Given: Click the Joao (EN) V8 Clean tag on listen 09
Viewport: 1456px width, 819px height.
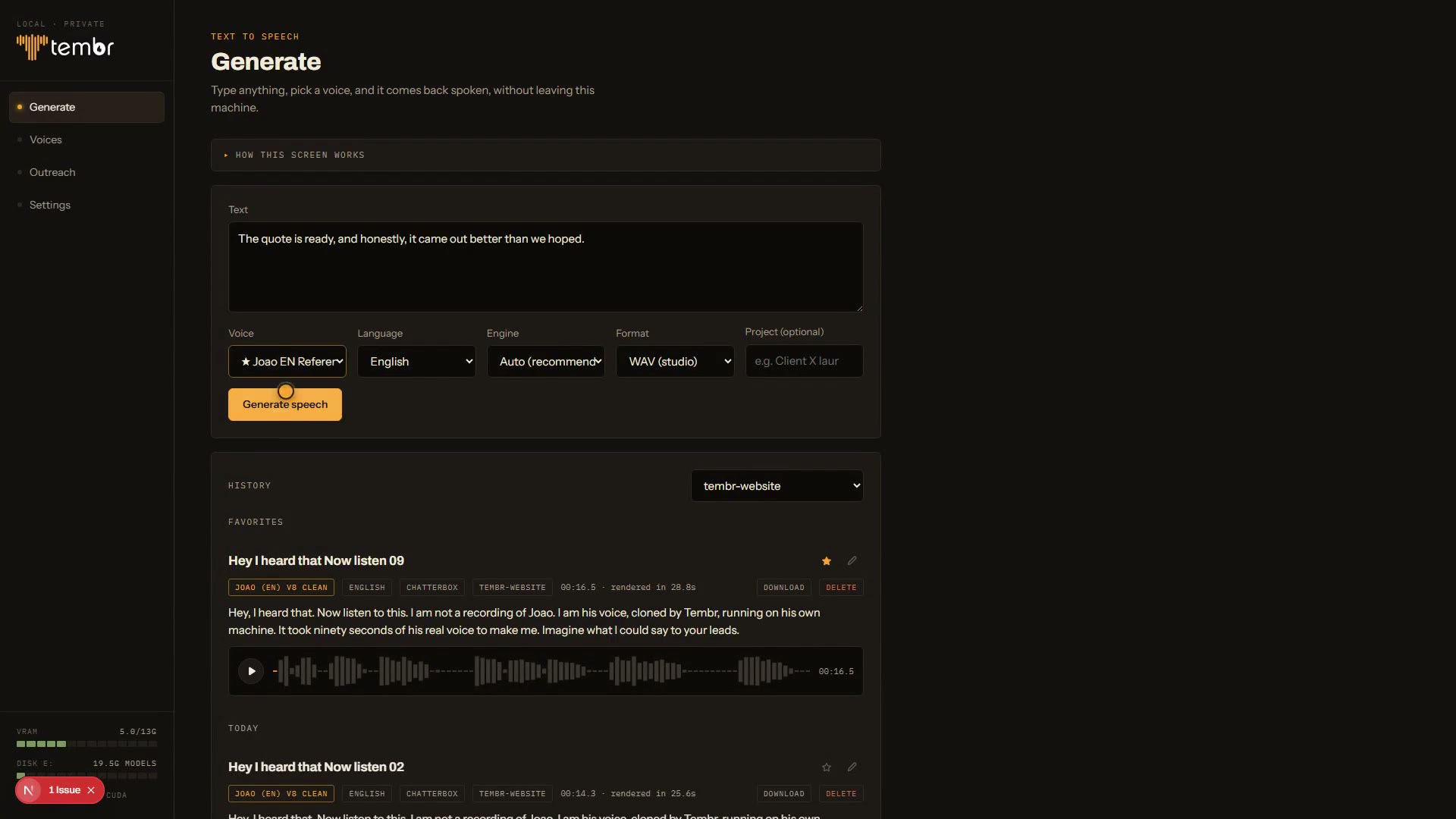Looking at the screenshot, I should (281, 588).
